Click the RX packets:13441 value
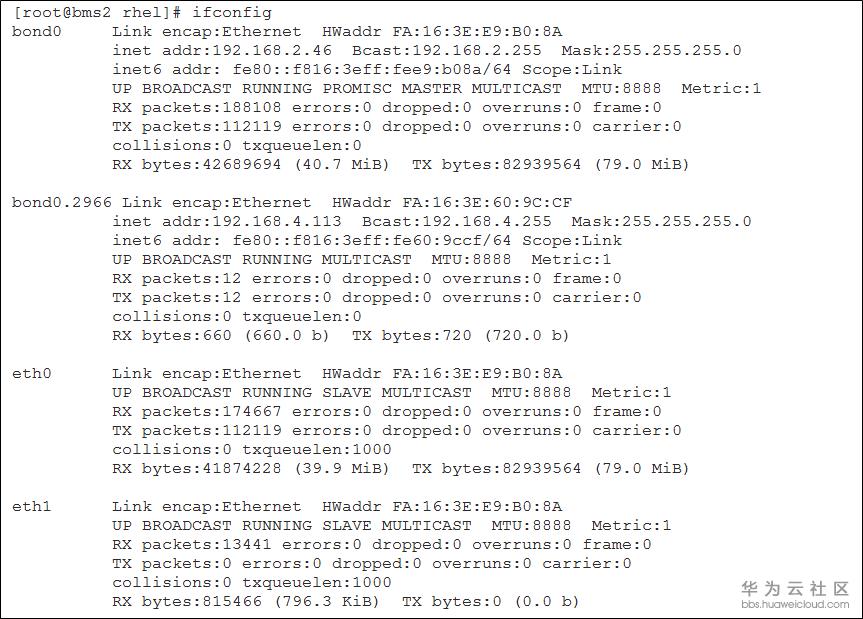The height and width of the screenshot is (619, 863). tap(191, 544)
